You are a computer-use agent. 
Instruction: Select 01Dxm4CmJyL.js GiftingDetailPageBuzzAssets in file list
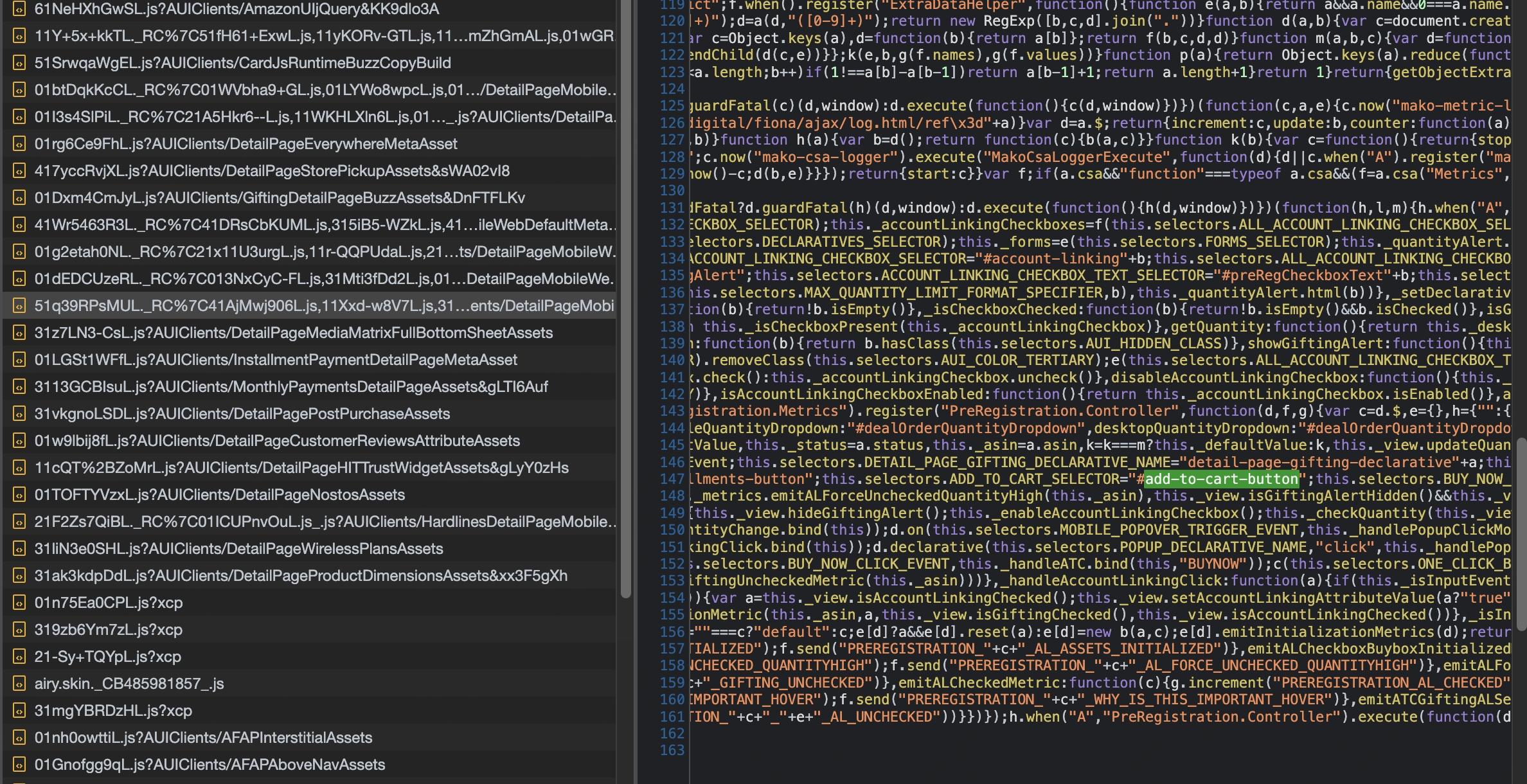(x=280, y=198)
